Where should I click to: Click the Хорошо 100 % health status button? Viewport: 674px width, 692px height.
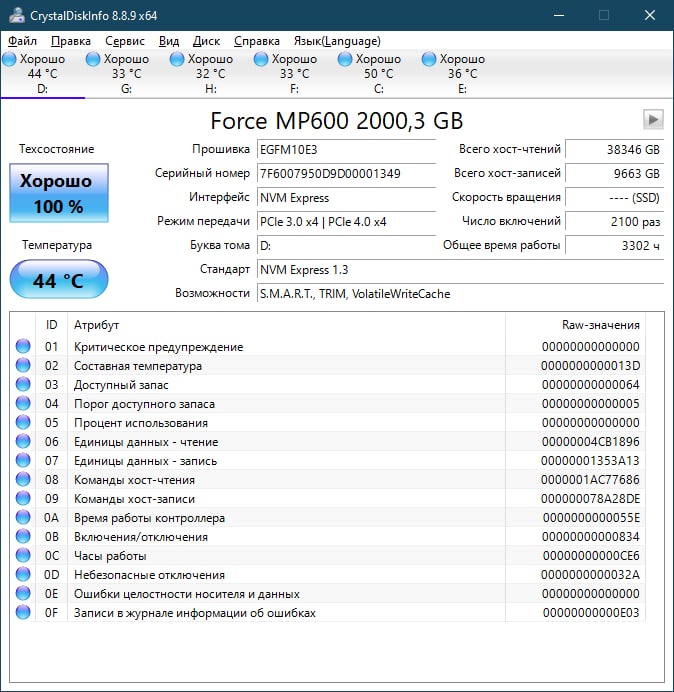point(59,193)
